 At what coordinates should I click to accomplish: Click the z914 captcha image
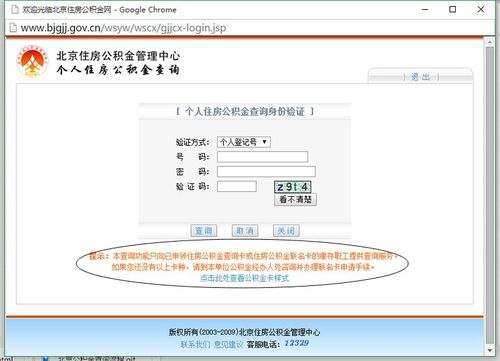[292, 187]
